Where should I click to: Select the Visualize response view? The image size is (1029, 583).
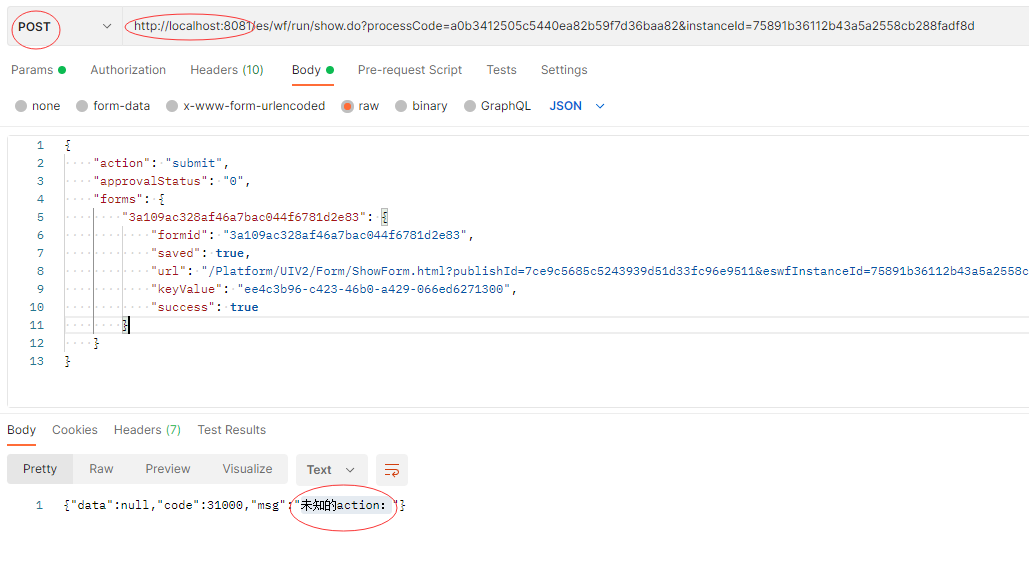[x=247, y=469]
